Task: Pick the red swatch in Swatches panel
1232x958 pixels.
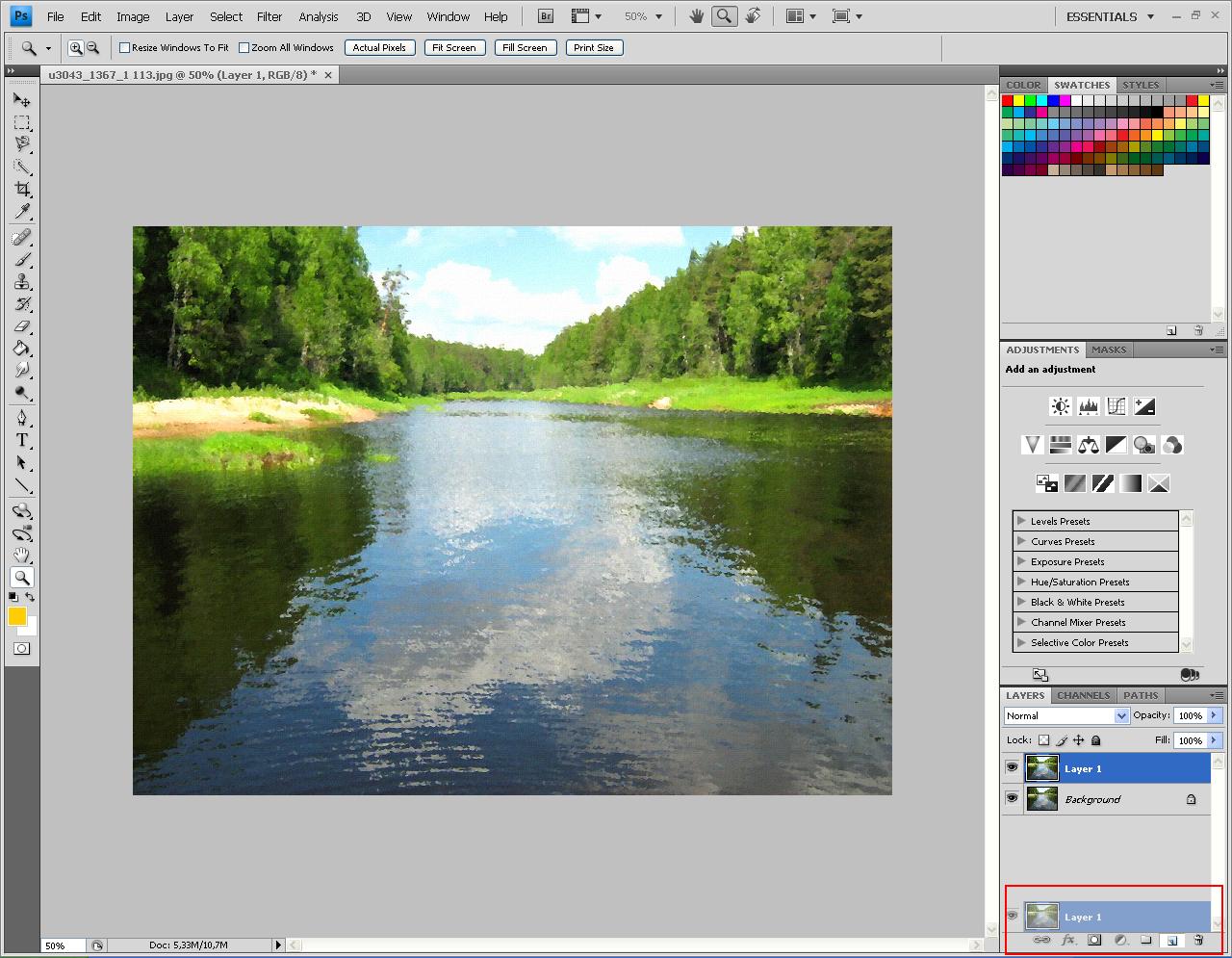Action: point(1008,100)
